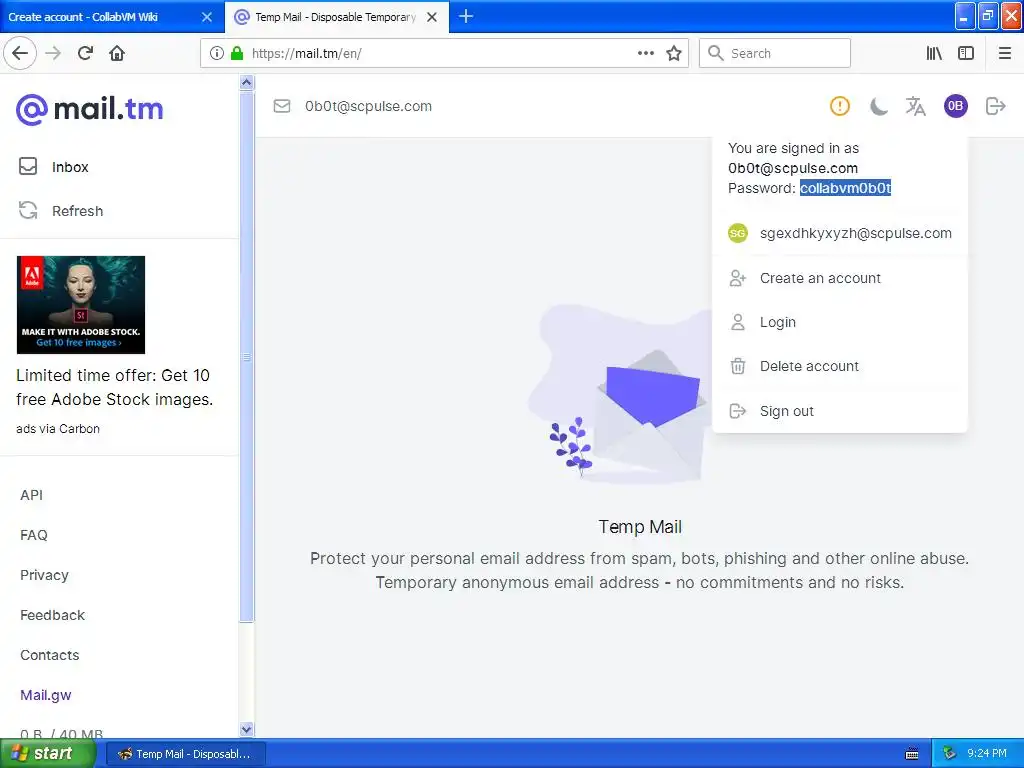Open the Windows Start button

[48, 754]
